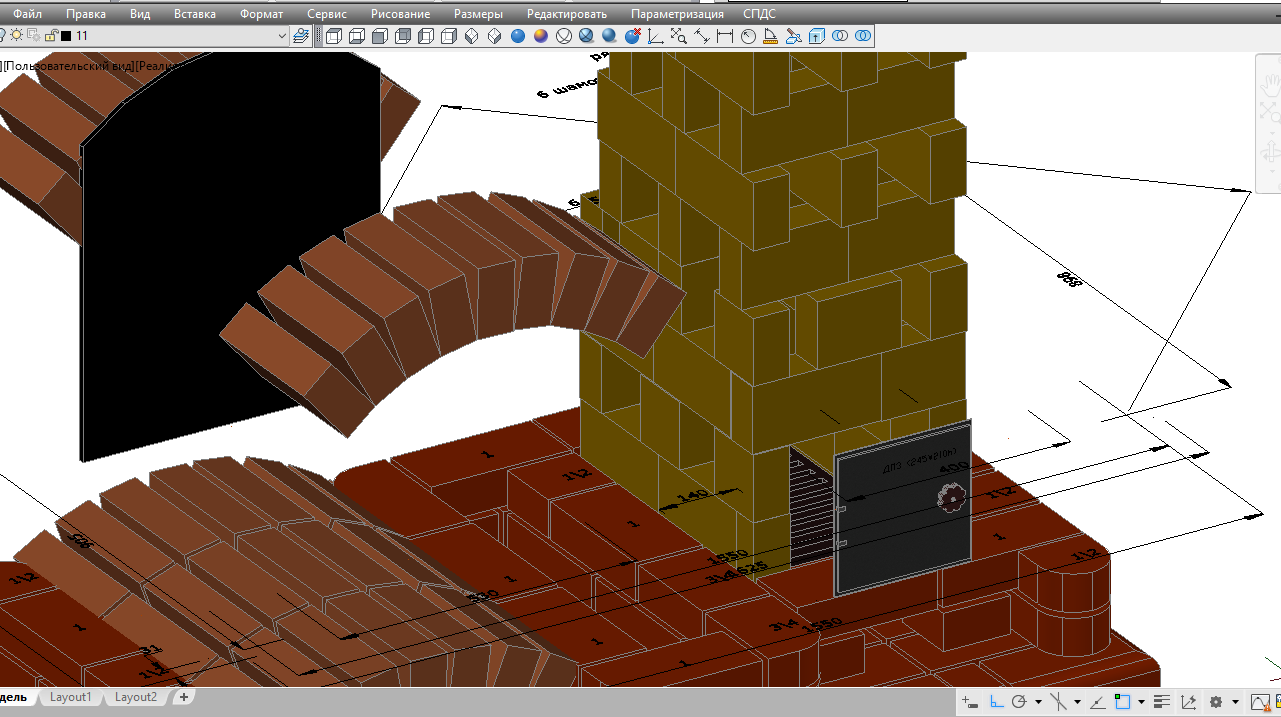The image size is (1281, 717).
Task: Click the measure ruler triangle icon
Action: pyautogui.click(x=771, y=36)
